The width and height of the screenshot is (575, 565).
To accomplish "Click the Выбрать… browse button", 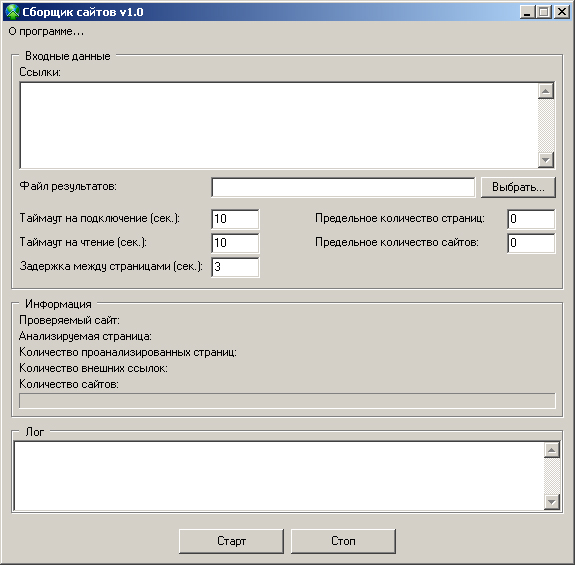I will click(518, 187).
